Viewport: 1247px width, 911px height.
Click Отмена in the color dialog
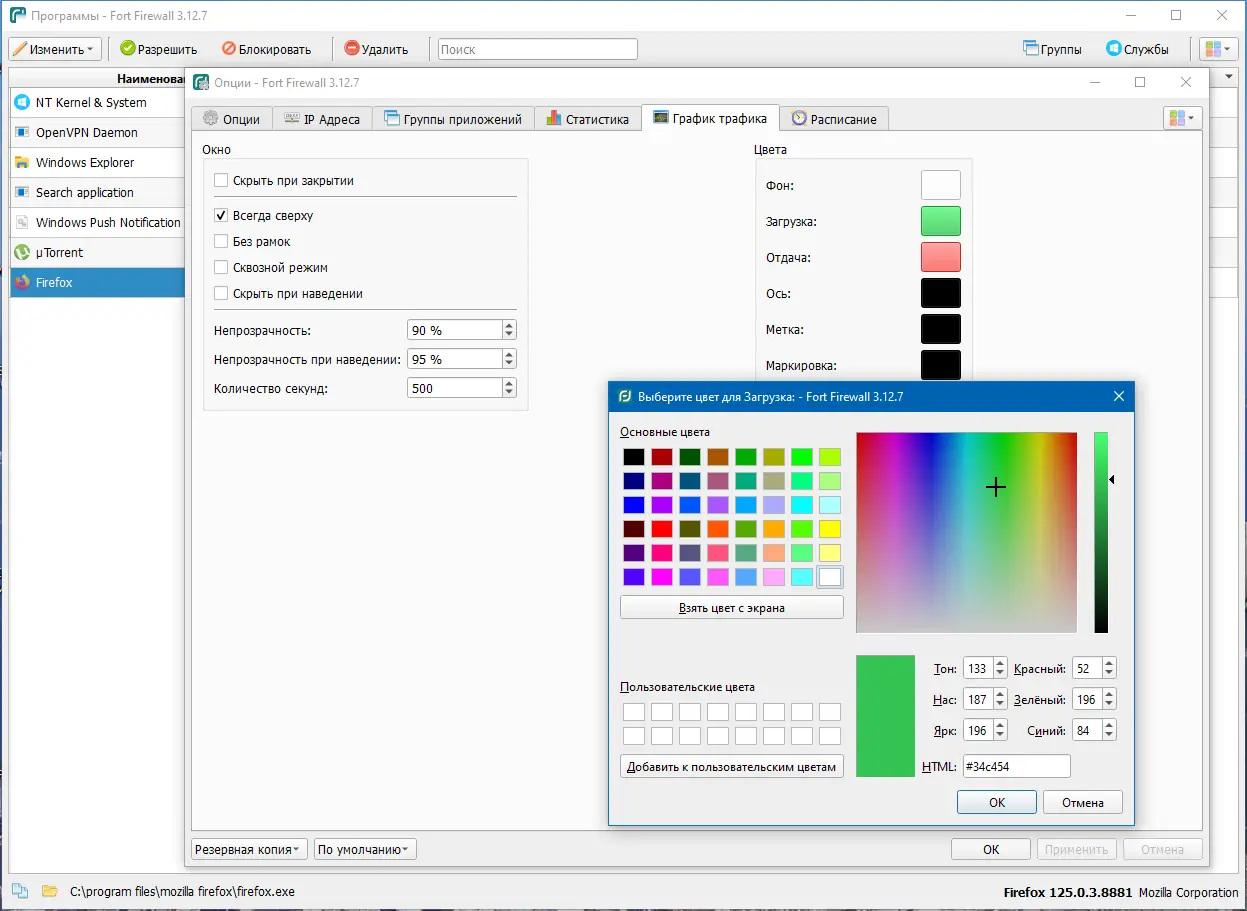tap(1083, 802)
